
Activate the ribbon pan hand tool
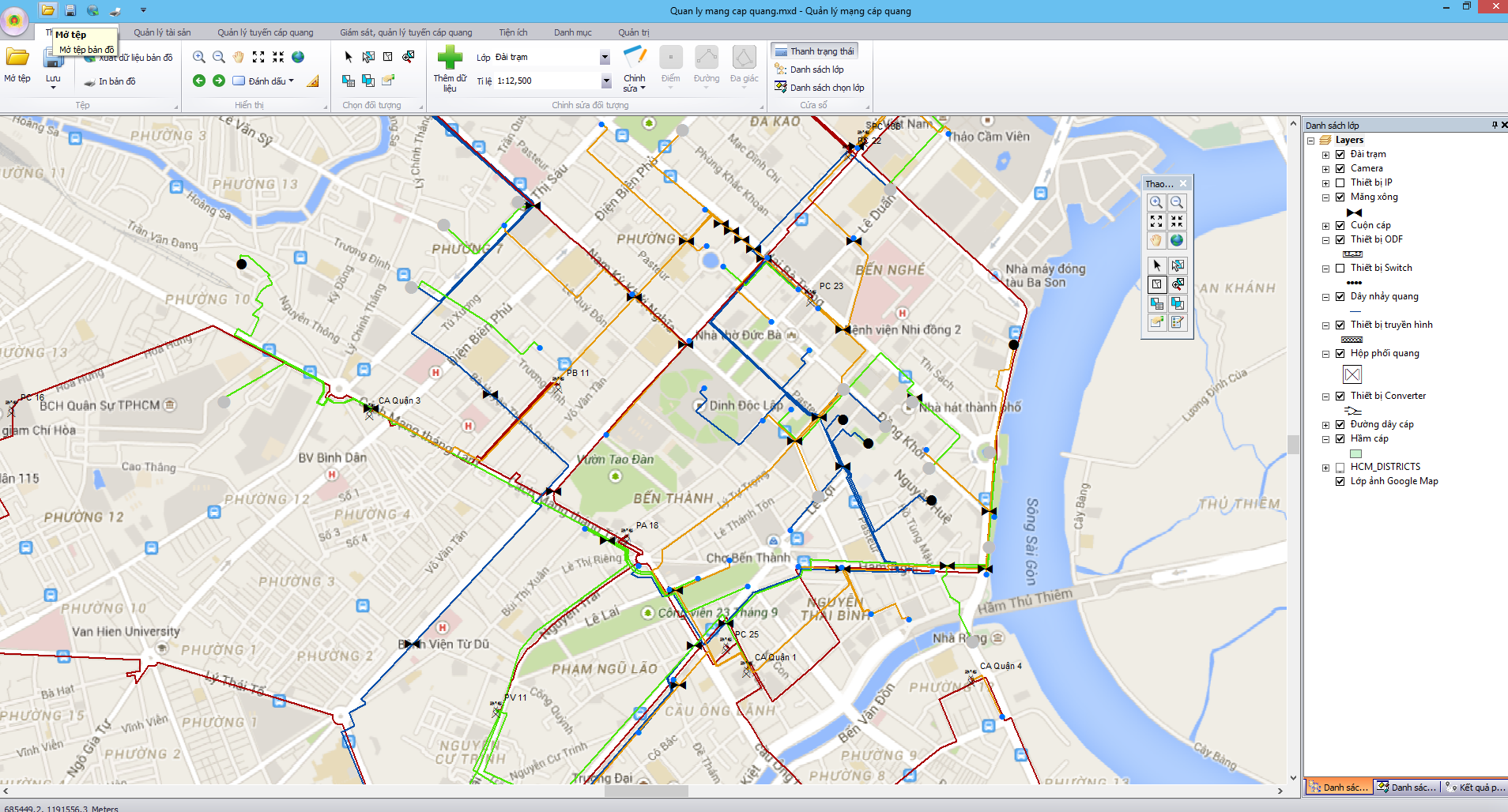239,57
